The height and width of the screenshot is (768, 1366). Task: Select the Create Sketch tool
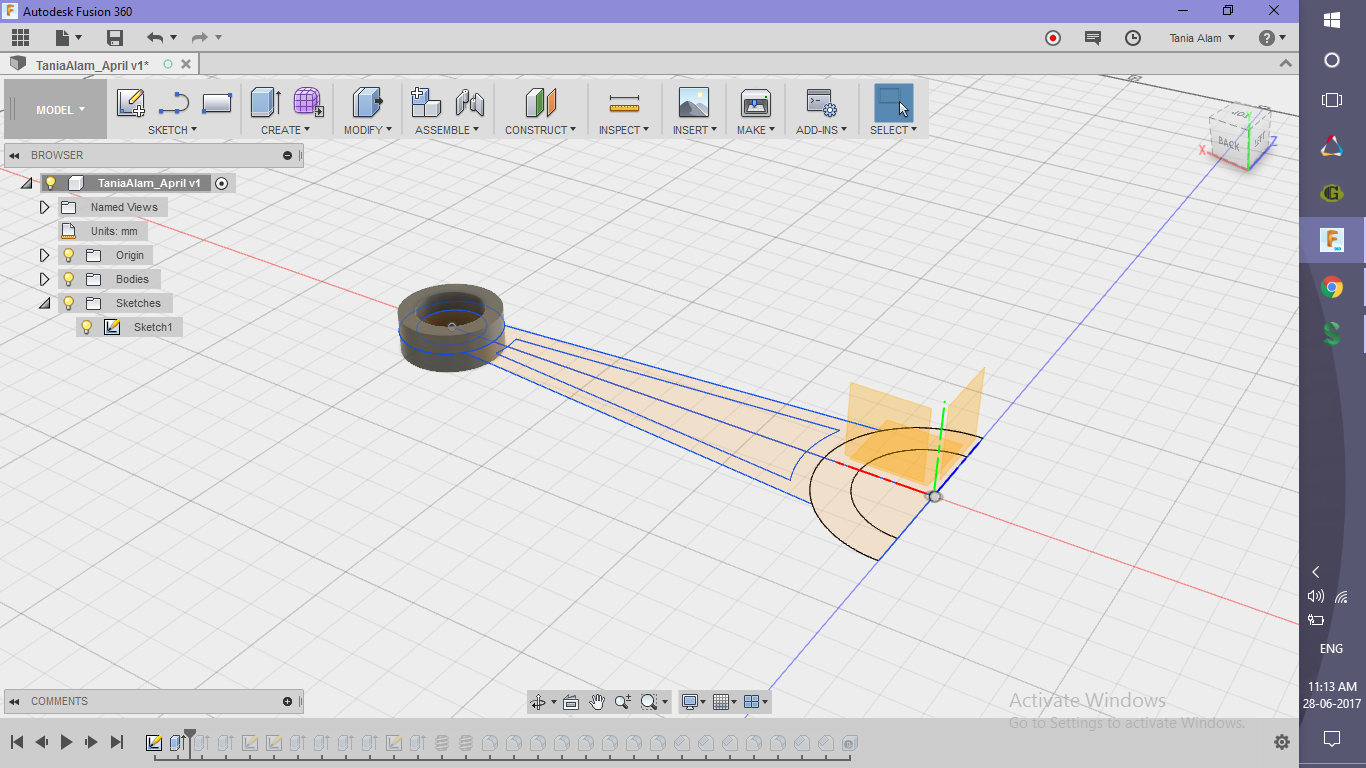[x=131, y=103]
